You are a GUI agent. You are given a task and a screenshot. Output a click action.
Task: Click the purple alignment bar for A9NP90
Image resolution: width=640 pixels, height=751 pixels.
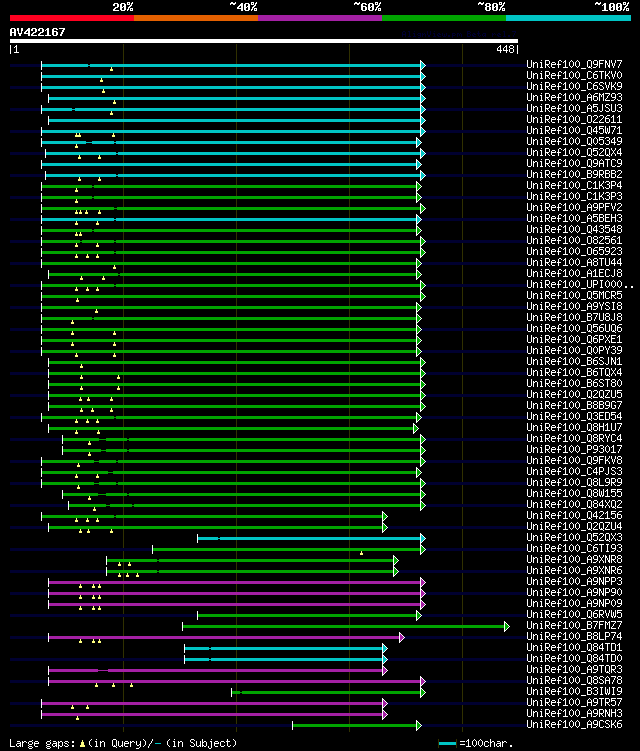235,593
